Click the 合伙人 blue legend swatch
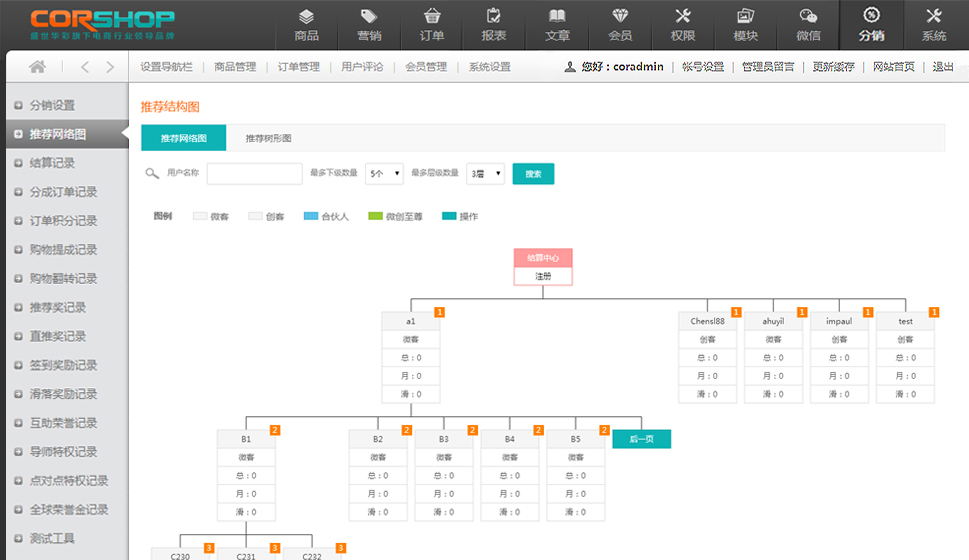Image resolution: width=969 pixels, height=560 pixels. [x=311, y=216]
